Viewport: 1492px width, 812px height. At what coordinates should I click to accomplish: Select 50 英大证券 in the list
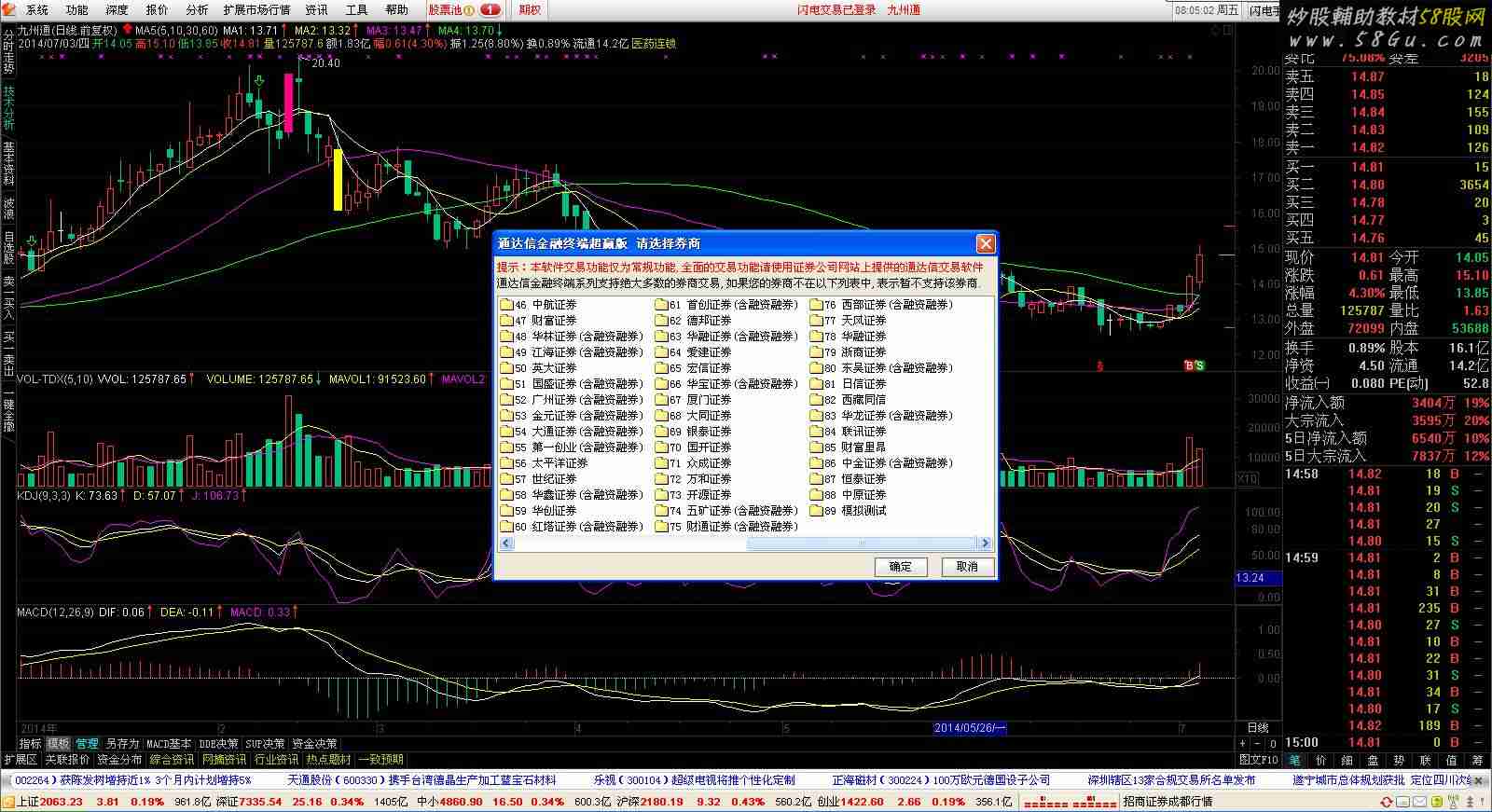click(546, 368)
